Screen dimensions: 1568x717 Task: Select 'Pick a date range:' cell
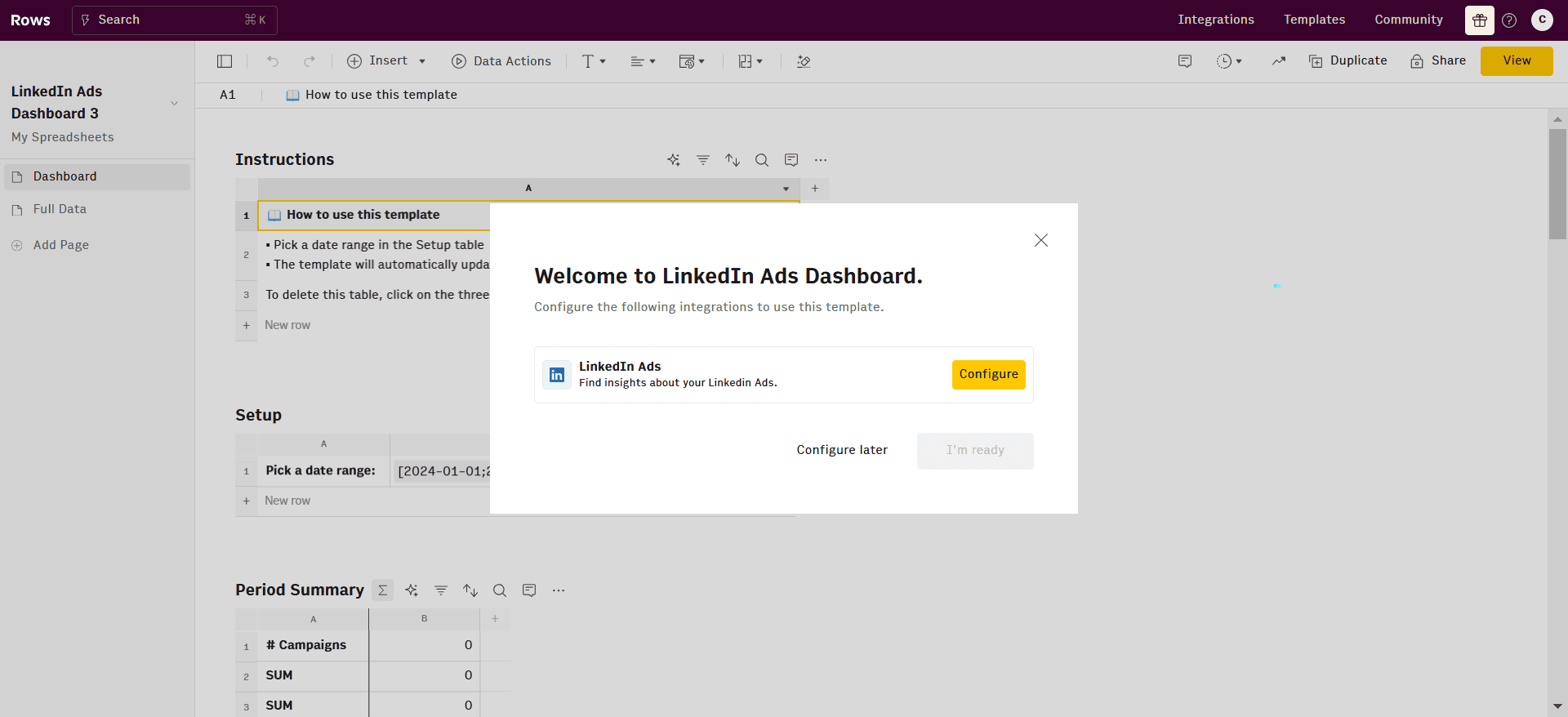coord(323,471)
